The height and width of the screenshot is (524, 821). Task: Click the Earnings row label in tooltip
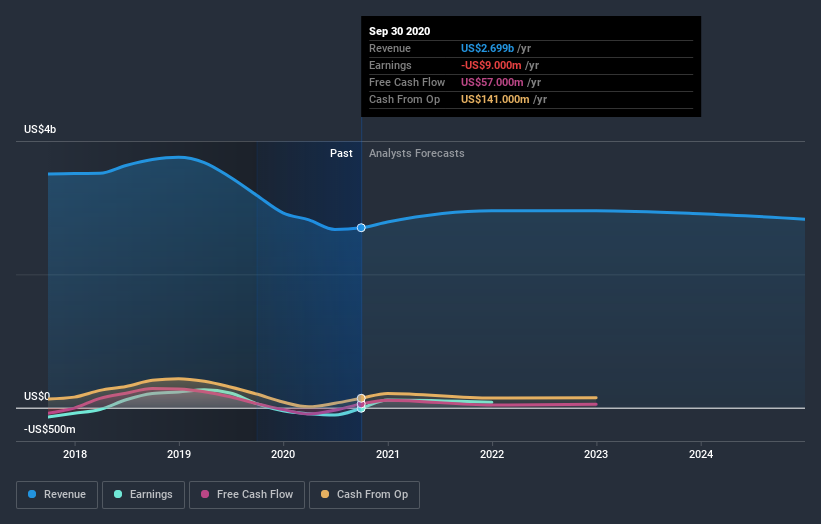(390, 65)
